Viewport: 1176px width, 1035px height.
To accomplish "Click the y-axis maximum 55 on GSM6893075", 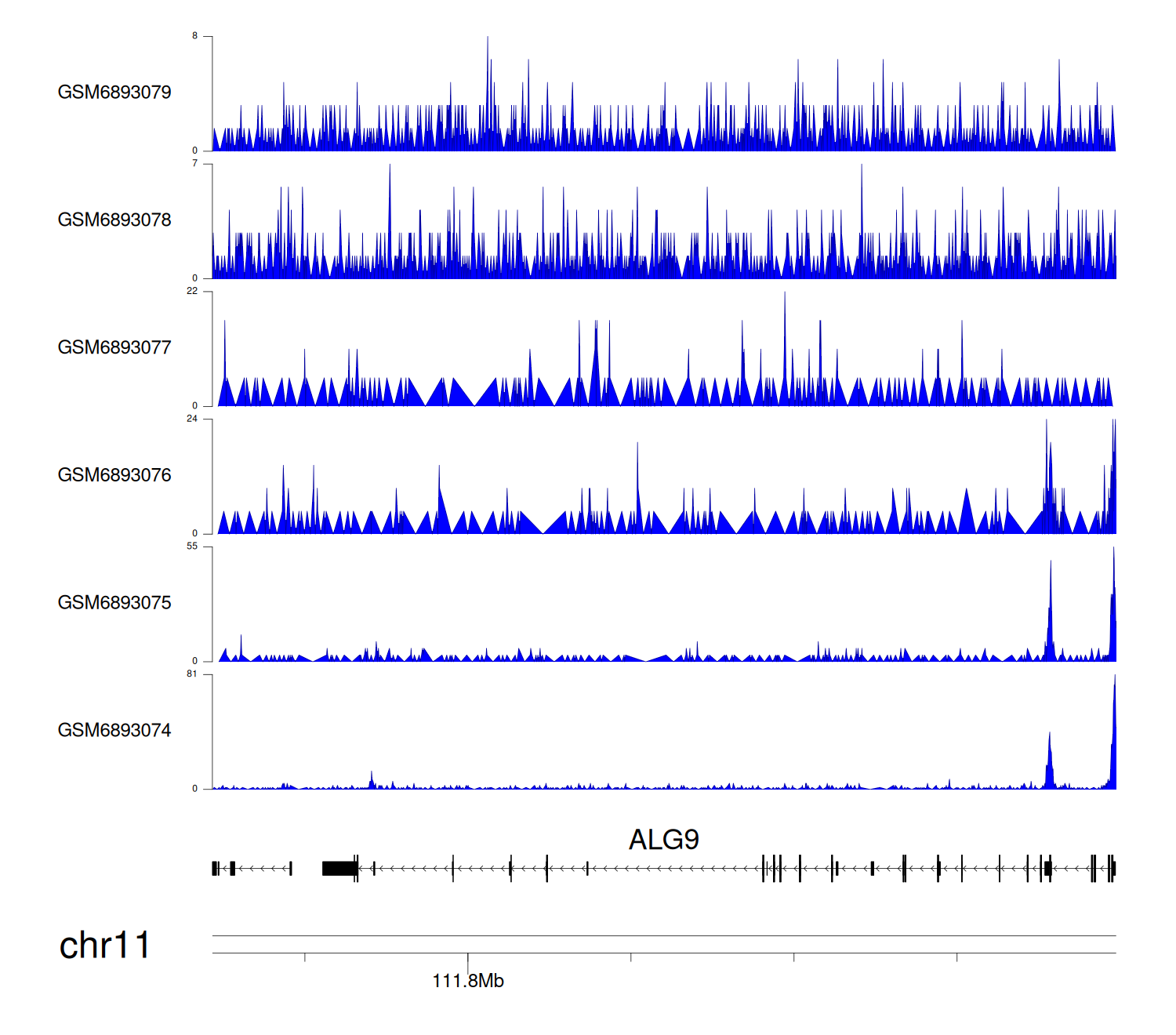I will pyautogui.click(x=192, y=547).
